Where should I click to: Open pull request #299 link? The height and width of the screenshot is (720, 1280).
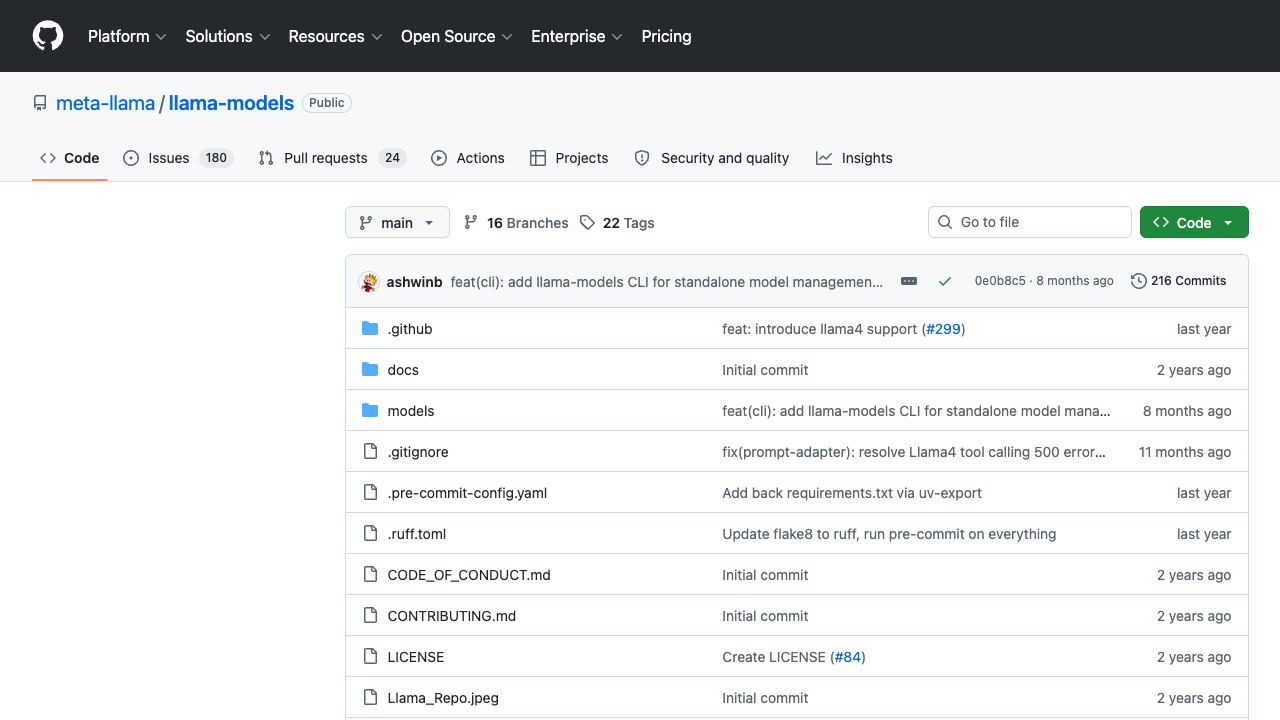tap(943, 329)
